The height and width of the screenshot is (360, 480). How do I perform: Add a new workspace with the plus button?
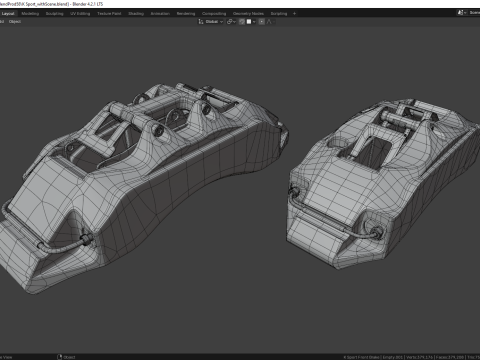coord(294,14)
